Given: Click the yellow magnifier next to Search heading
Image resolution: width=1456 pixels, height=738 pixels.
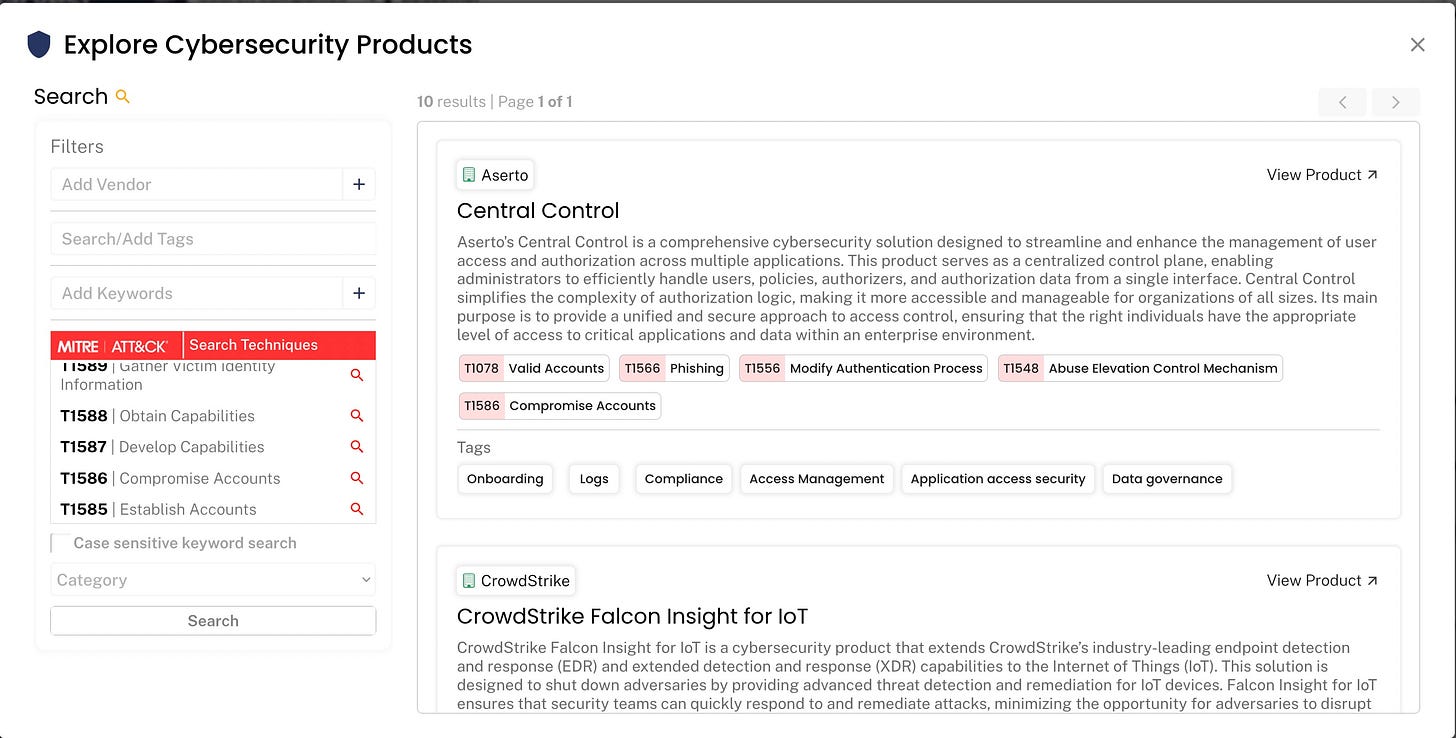Looking at the screenshot, I should pos(123,97).
